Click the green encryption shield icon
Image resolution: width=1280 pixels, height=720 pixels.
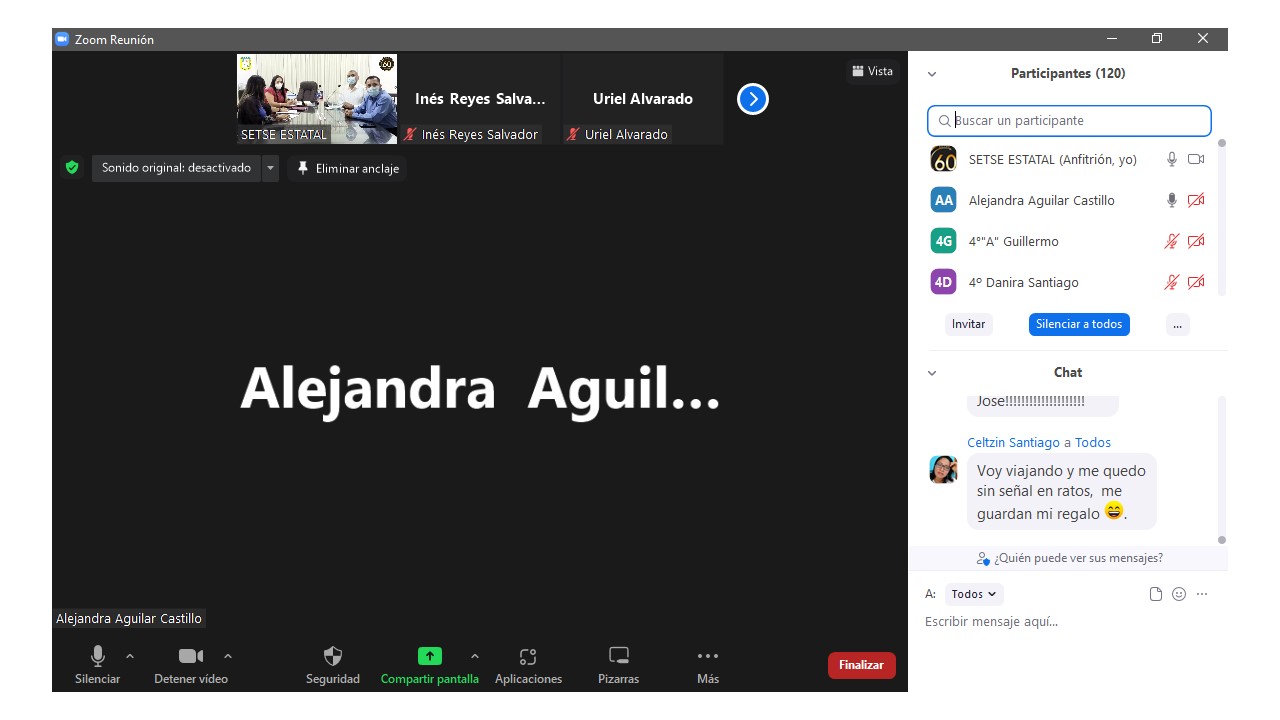point(72,167)
